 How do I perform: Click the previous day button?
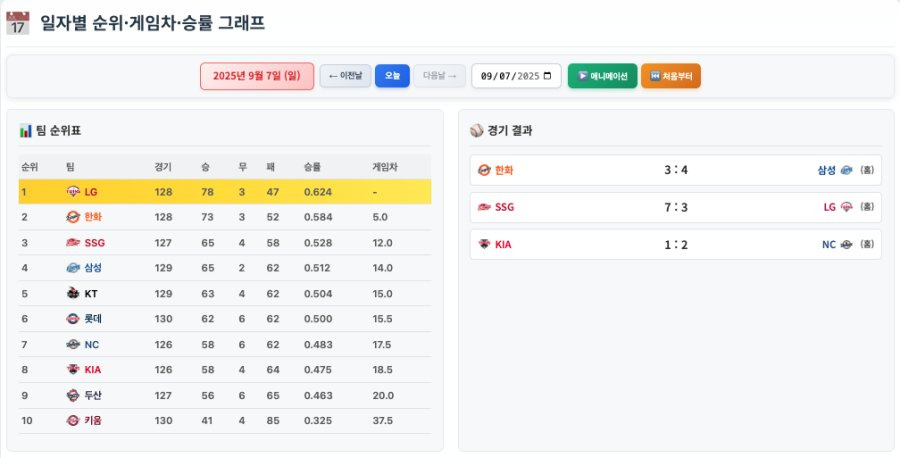[346, 76]
